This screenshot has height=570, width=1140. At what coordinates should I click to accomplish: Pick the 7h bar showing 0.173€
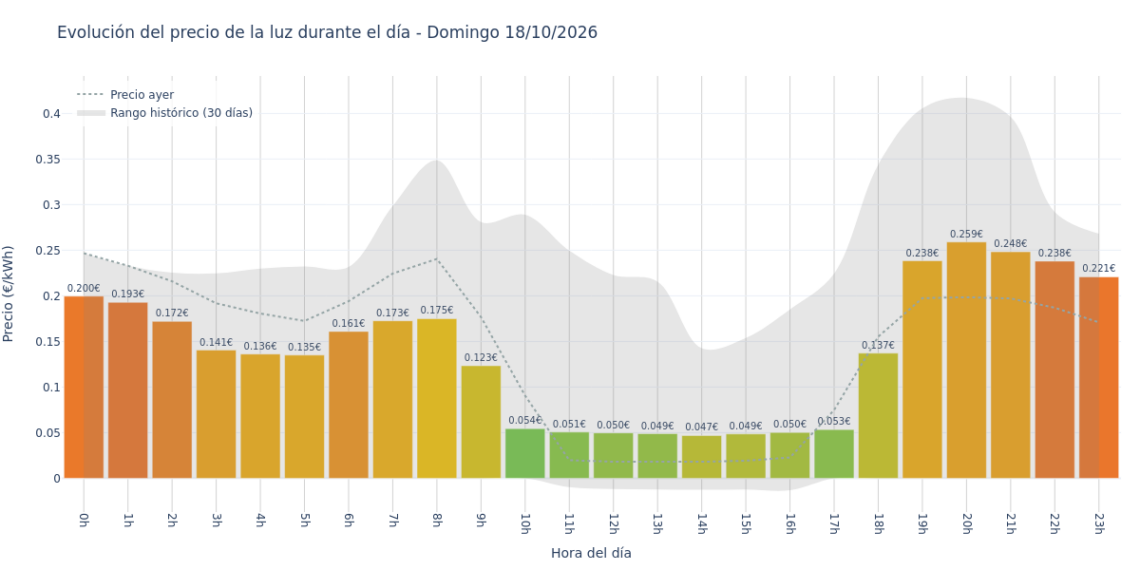(393, 400)
